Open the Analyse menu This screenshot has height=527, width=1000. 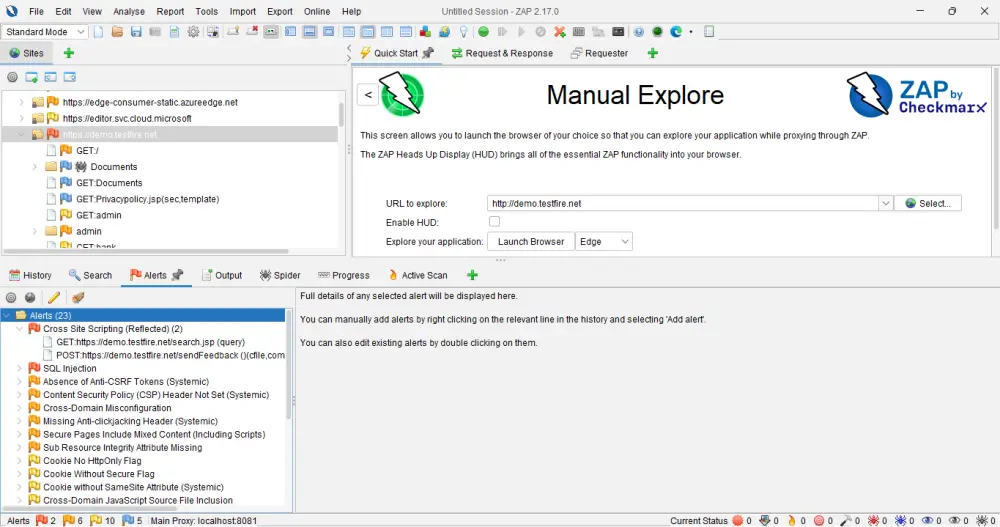tap(129, 11)
